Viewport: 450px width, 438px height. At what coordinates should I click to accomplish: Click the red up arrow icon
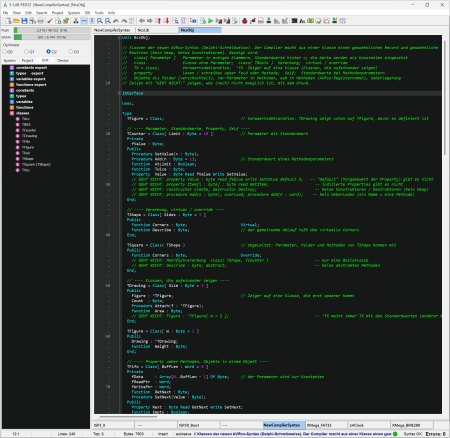click(x=159, y=21)
